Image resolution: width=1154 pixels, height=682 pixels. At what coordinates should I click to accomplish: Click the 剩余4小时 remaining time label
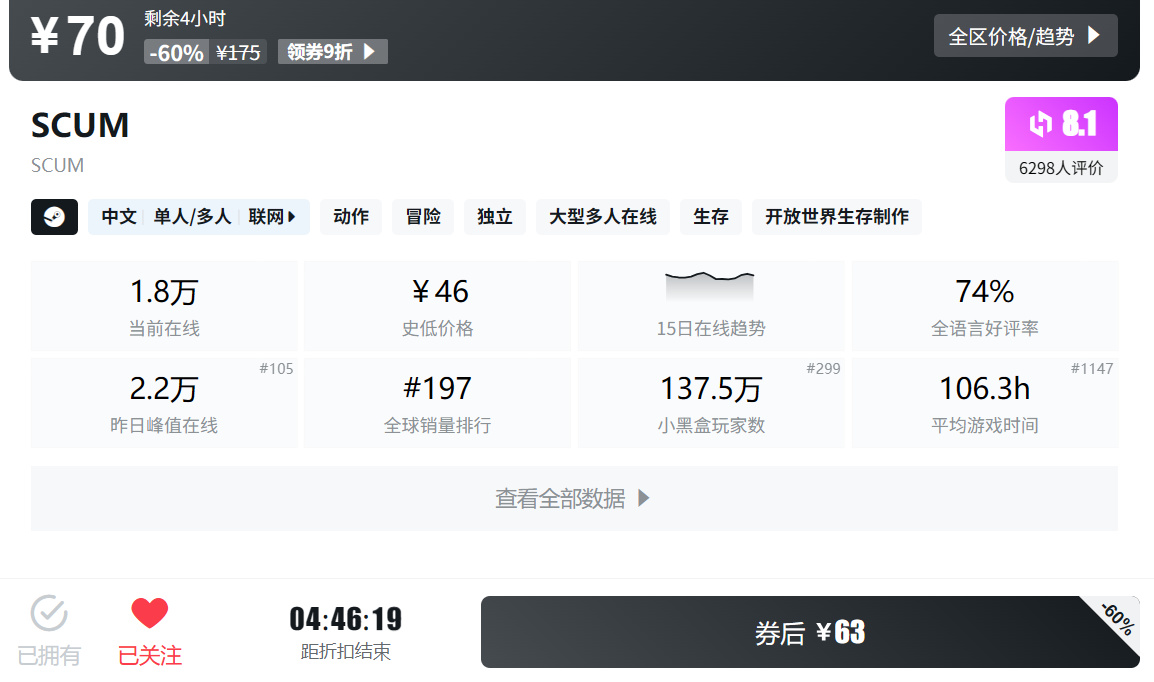[x=185, y=18]
